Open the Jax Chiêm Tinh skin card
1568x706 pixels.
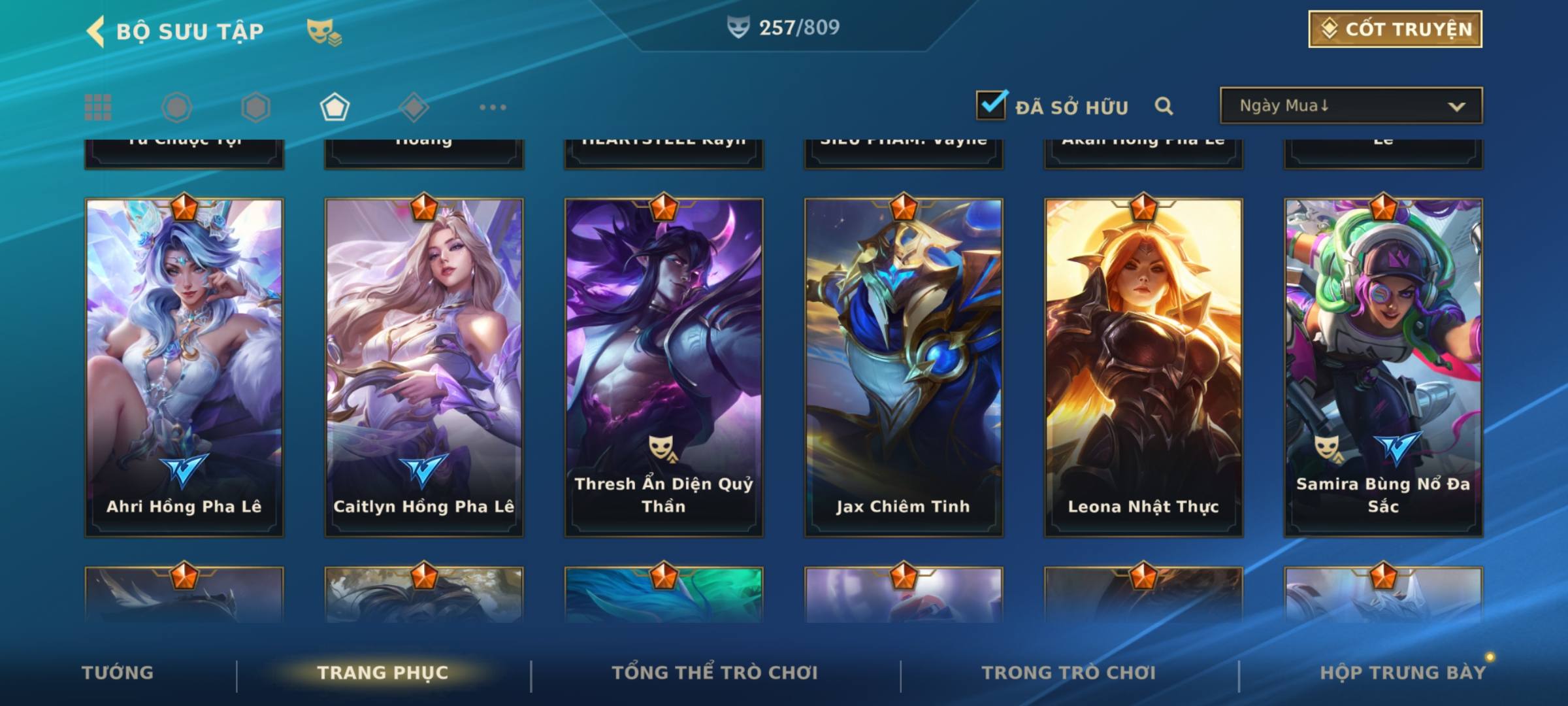(x=904, y=367)
